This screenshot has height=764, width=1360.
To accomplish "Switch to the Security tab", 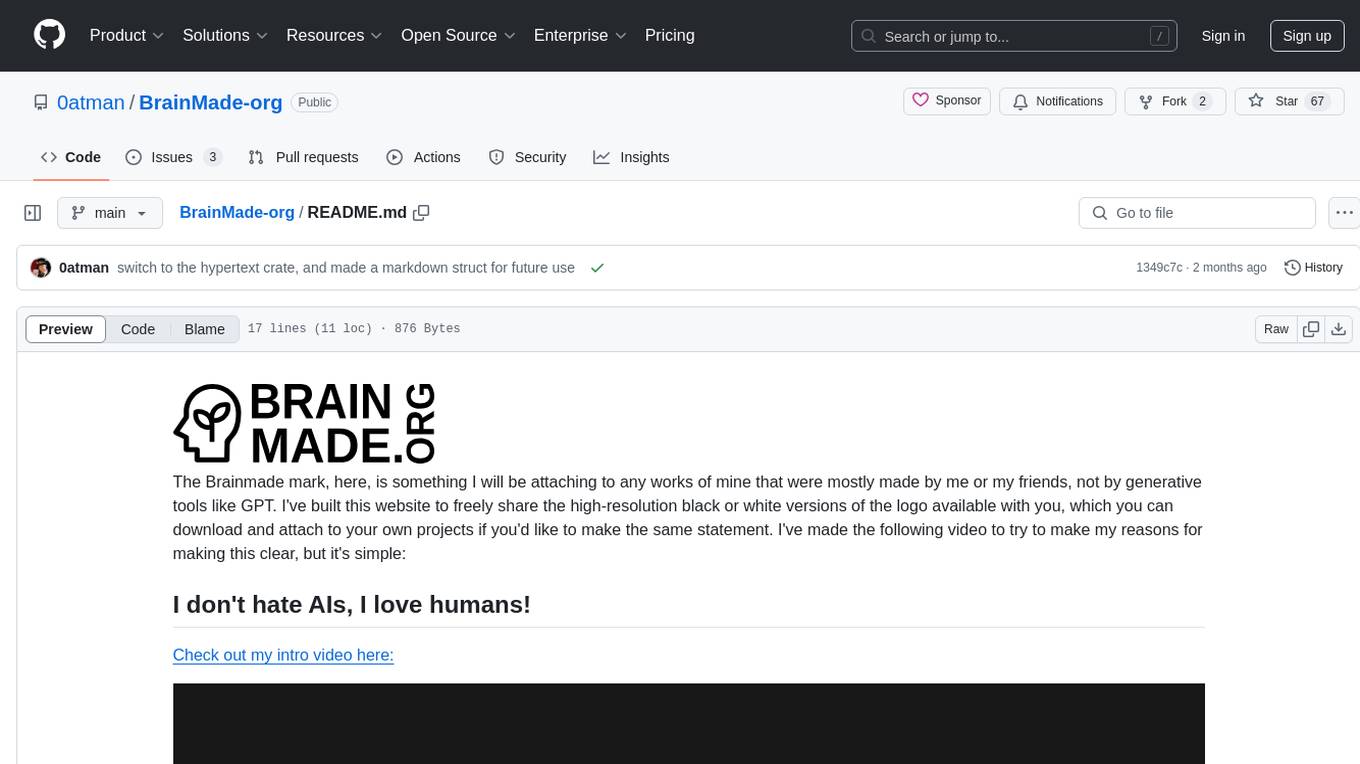I will coord(527,157).
